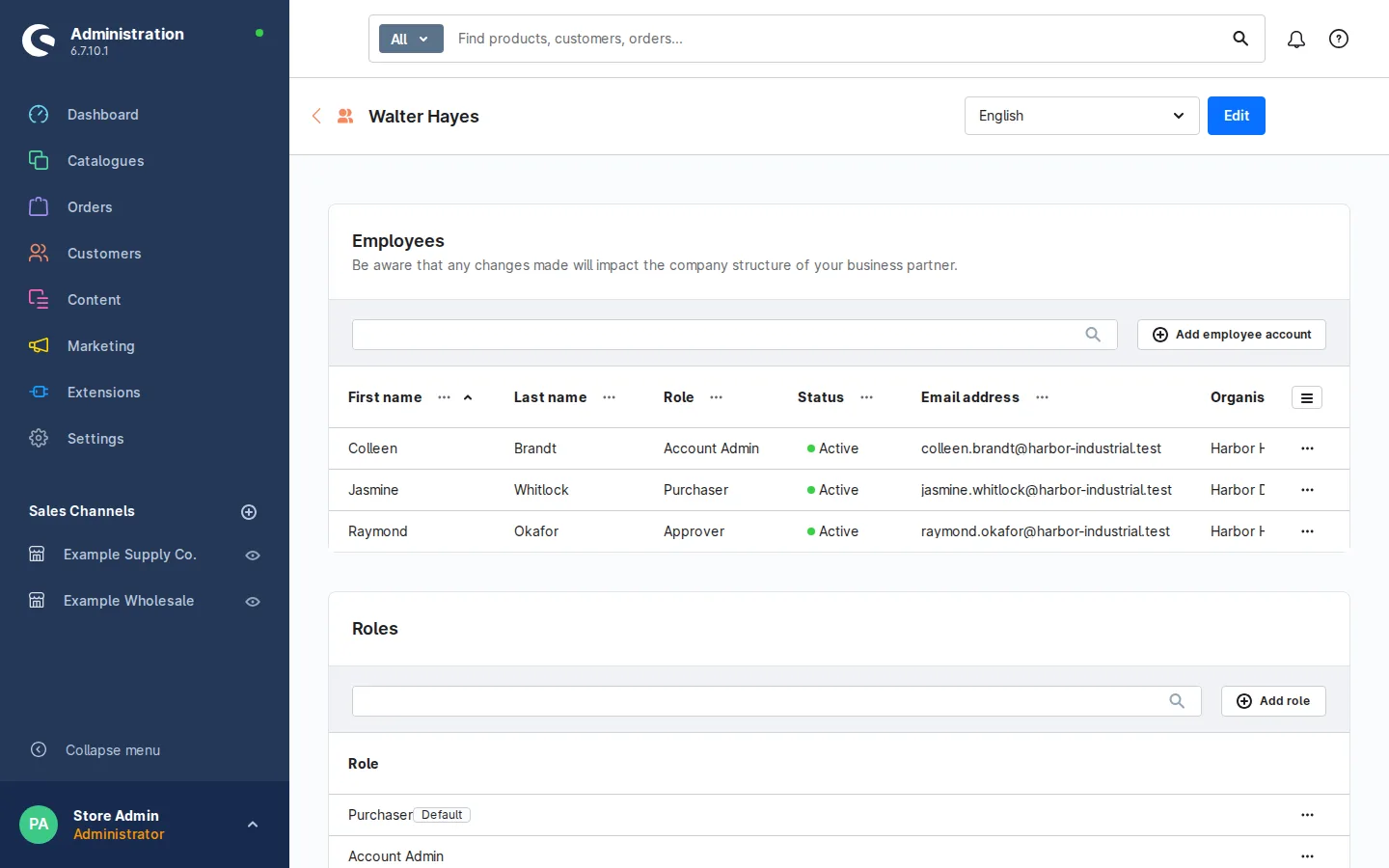Image resolution: width=1389 pixels, height=868 pixels.
Task: Focus the employee search field
Action: (x=735, y=335)
